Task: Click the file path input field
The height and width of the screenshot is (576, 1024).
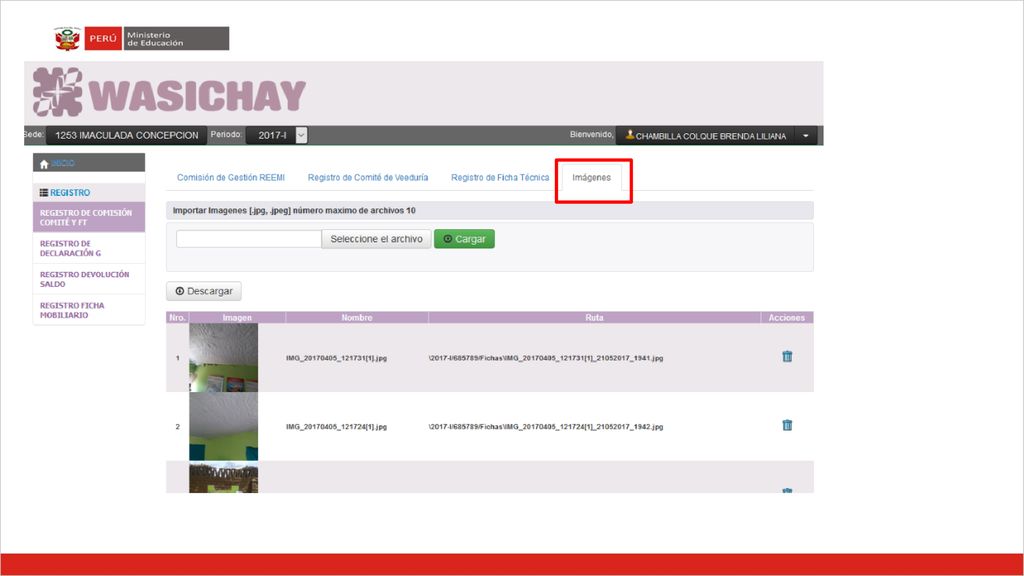Action: point(249,239)
